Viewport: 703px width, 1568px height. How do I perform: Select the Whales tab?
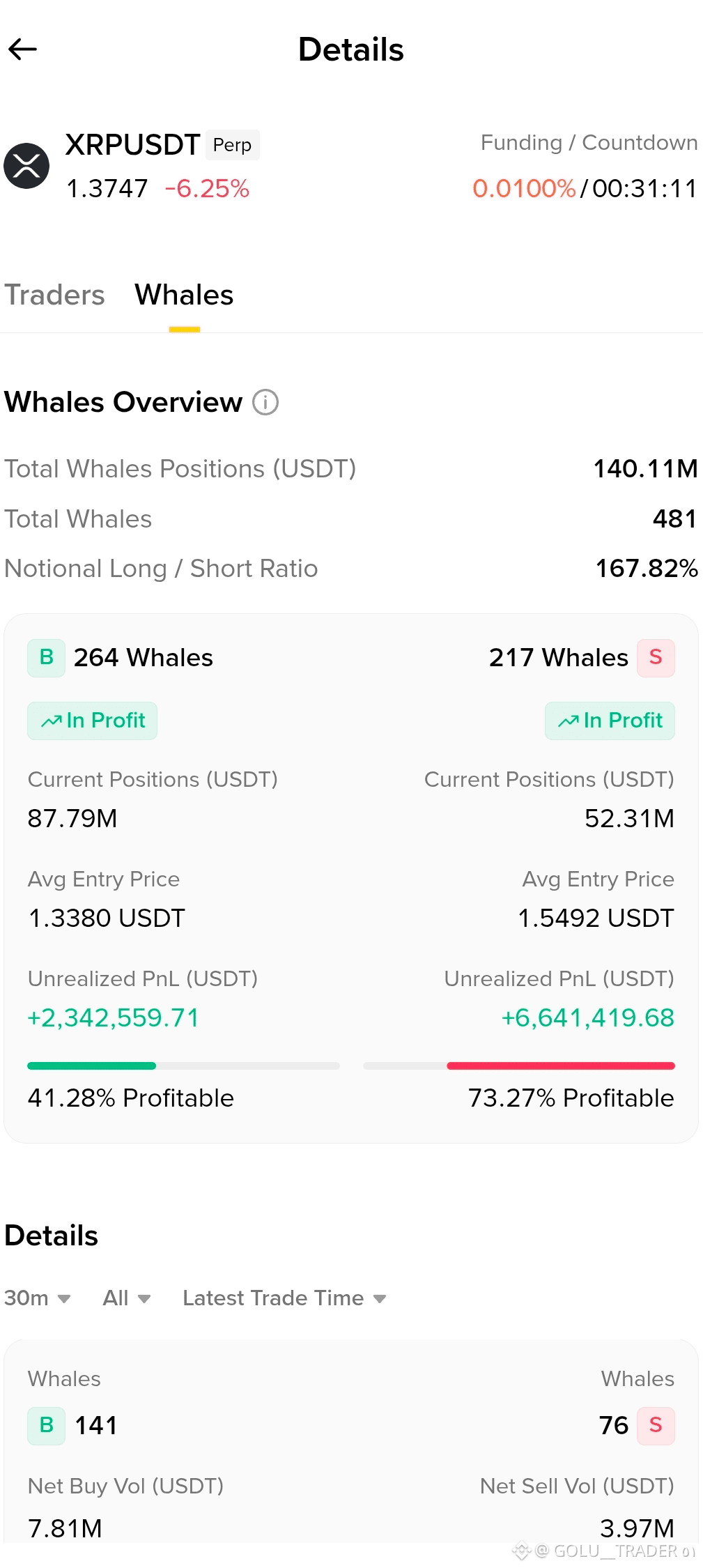point(184,295)
